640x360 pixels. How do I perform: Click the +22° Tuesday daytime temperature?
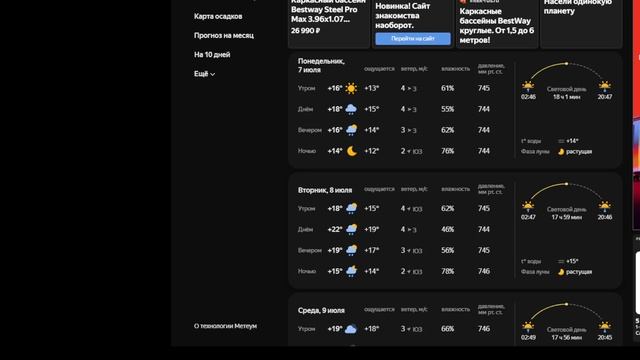pos(335,229)
